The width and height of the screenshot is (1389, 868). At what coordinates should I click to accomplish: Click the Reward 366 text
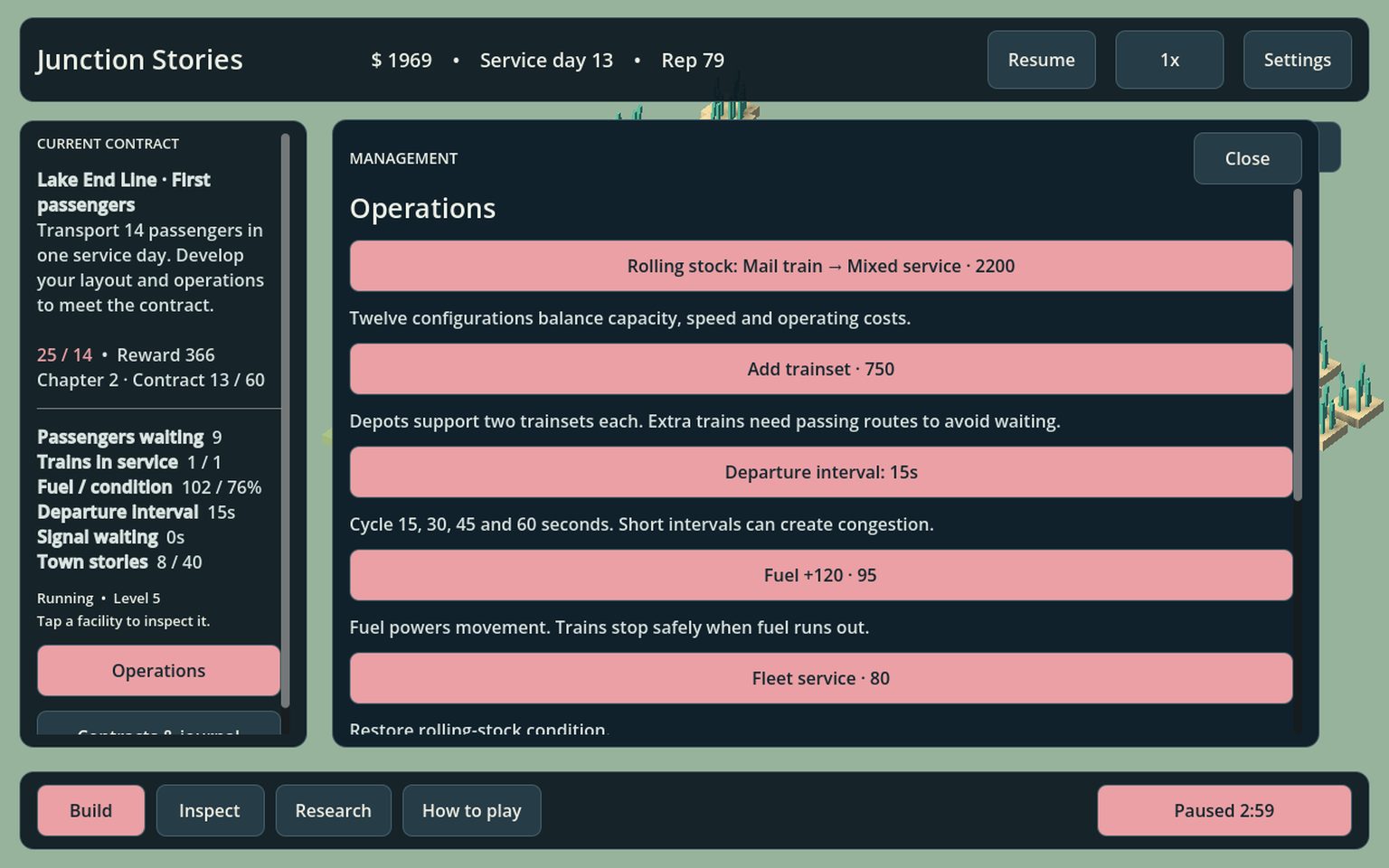coord(165,355)
